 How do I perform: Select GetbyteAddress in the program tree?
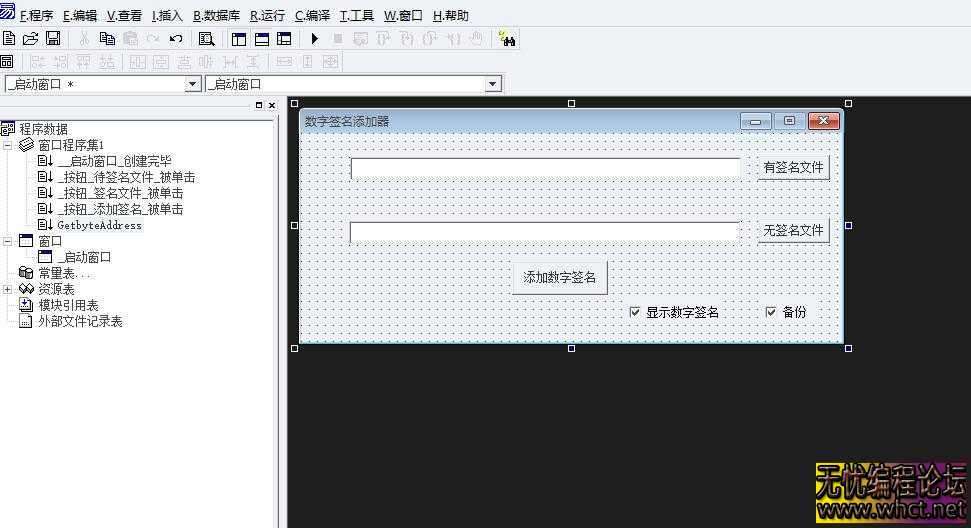pyautogui.click(x=99, y=225)
